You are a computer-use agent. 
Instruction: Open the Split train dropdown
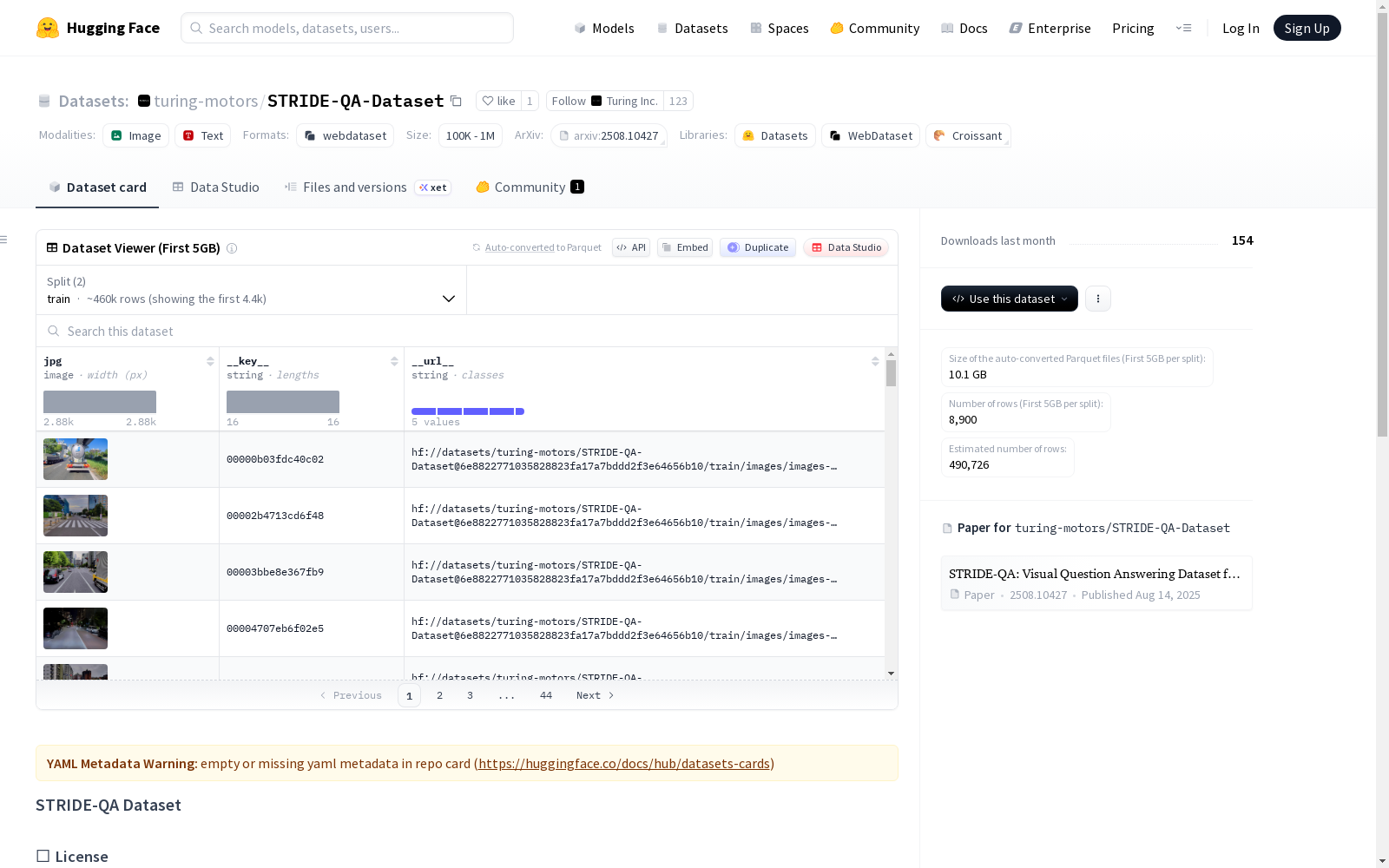(x=252, y=290)
